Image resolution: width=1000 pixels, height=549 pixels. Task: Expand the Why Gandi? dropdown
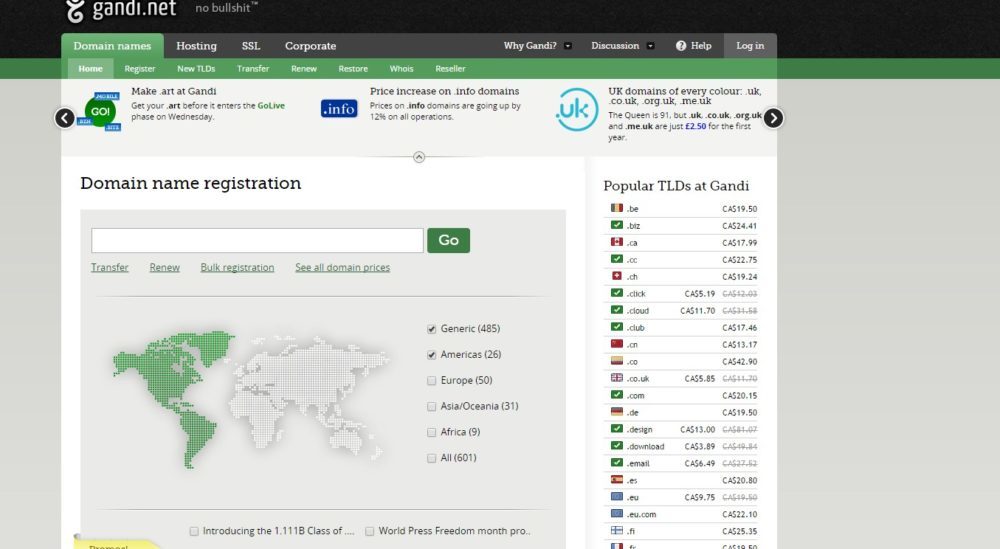click(x=568, y=46)
